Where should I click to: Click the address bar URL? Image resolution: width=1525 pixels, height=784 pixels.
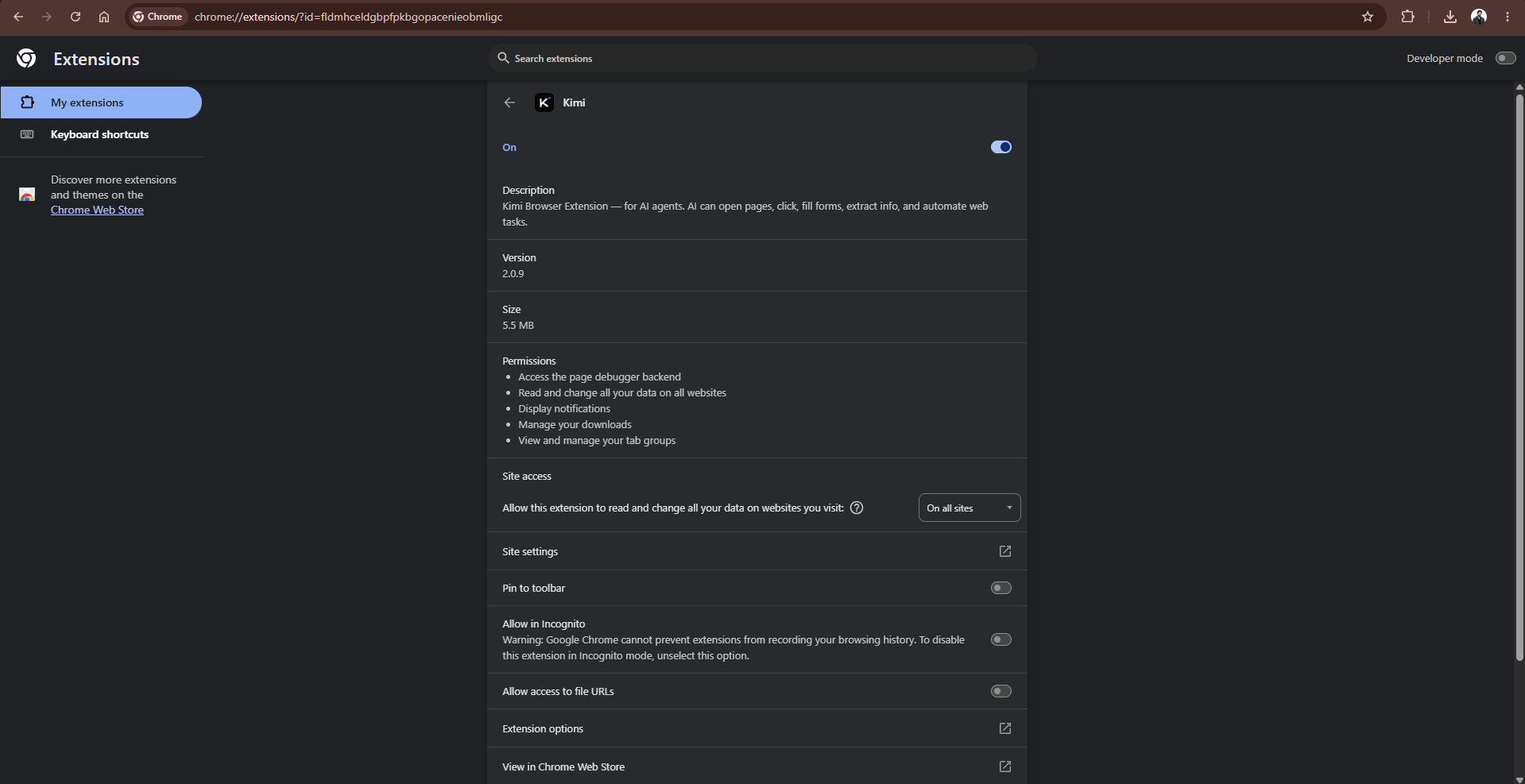348,17
